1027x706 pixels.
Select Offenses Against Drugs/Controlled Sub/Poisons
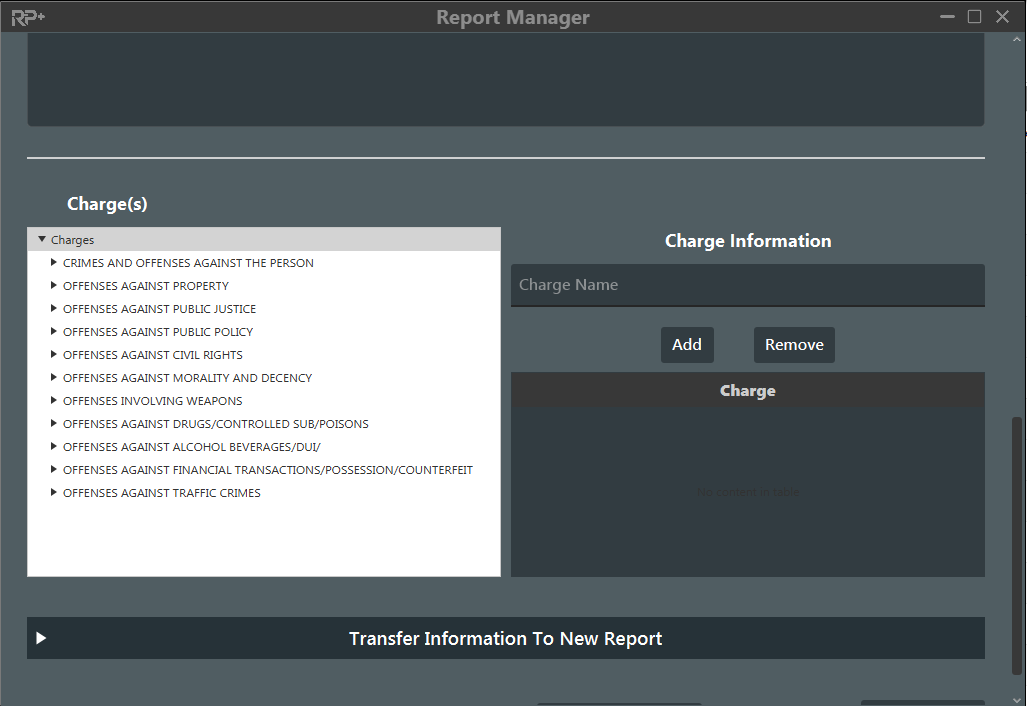pyautogui.click(x=215, y=424)
